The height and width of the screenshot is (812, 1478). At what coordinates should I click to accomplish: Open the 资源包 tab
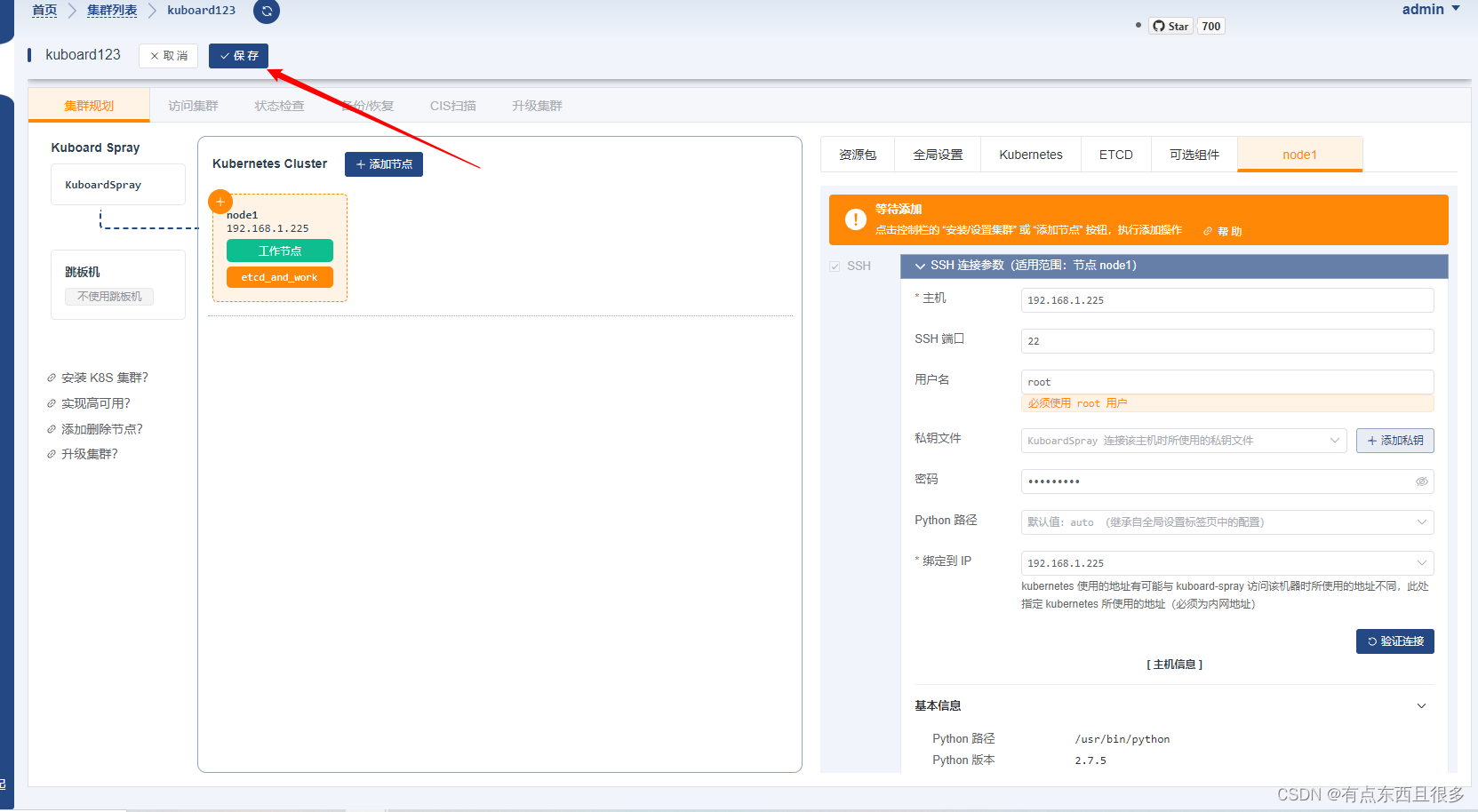pos(858,155)
